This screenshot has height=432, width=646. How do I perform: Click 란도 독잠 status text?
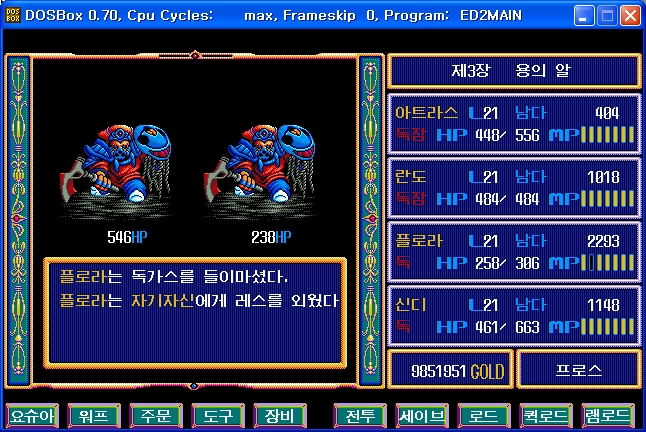tap(409, 199)
